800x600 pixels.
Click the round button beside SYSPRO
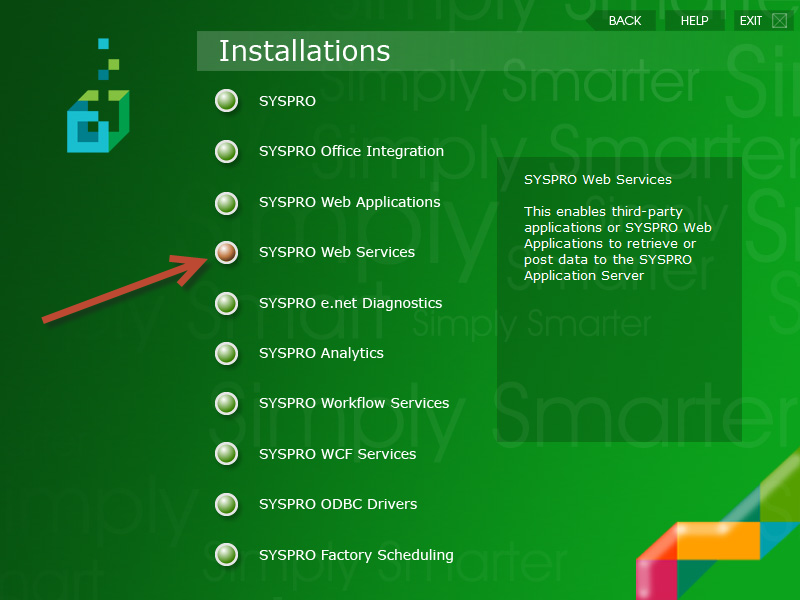(x=227, y=101)
